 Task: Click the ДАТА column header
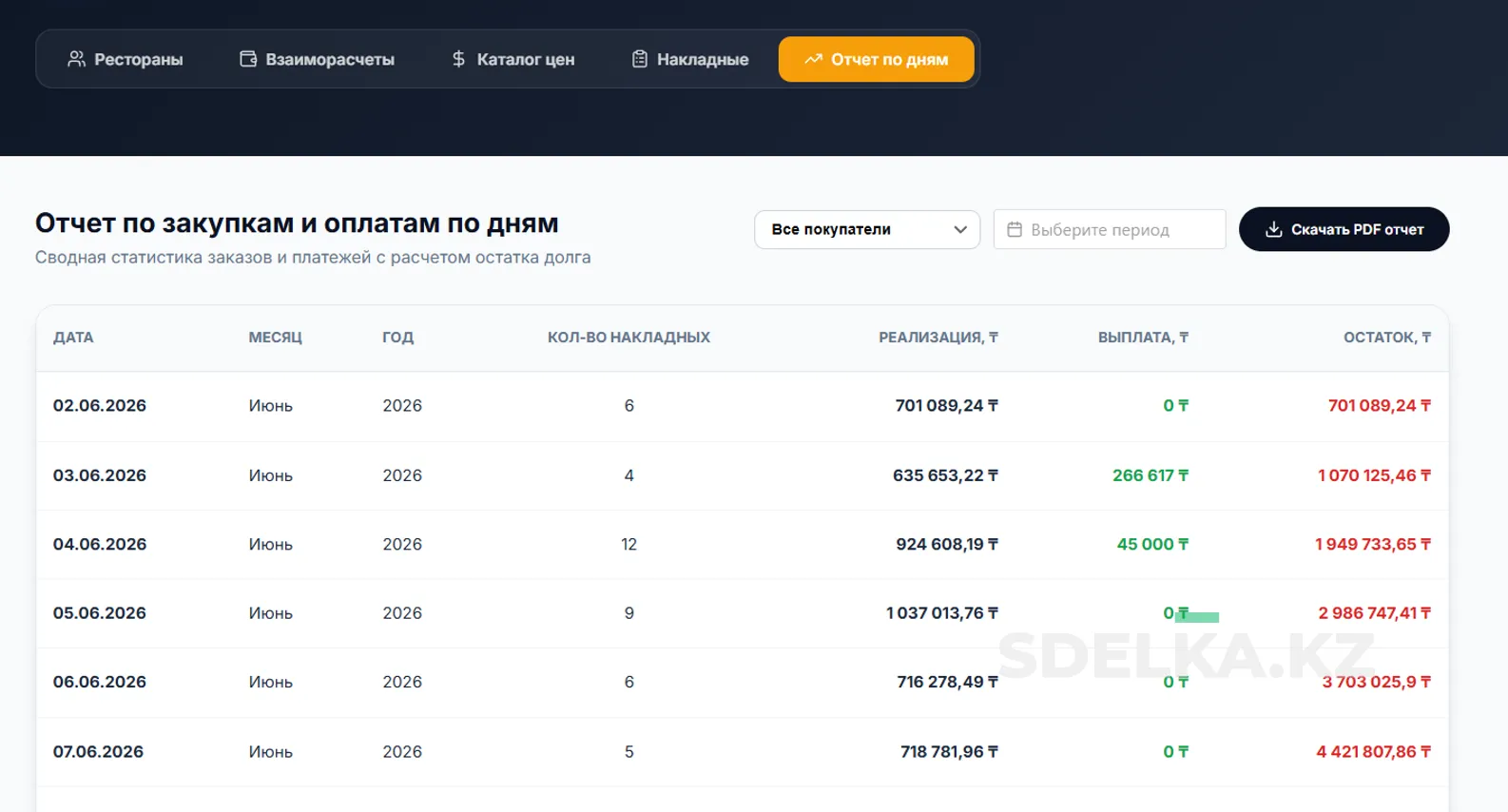point(73,338)
